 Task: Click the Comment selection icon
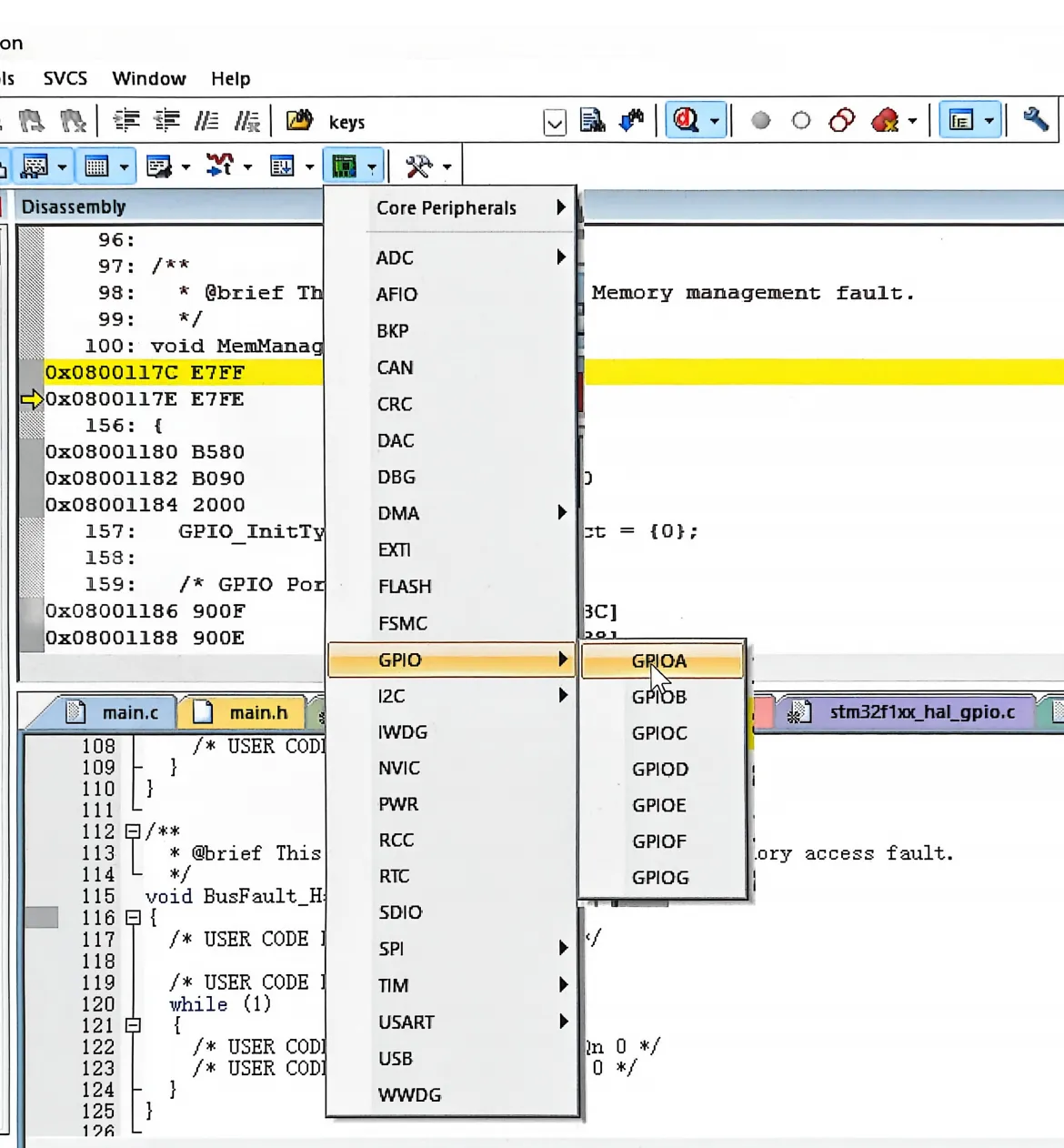click(207, 121)
